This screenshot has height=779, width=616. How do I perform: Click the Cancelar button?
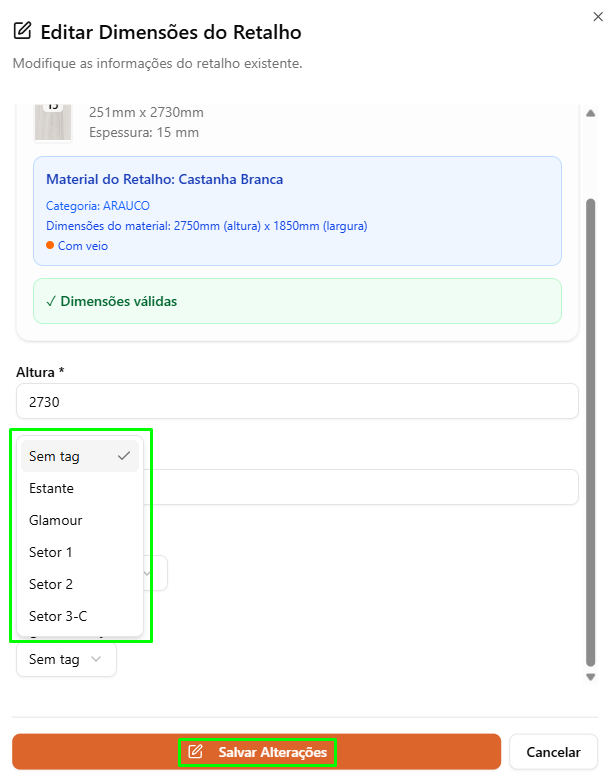click(553, 752)
